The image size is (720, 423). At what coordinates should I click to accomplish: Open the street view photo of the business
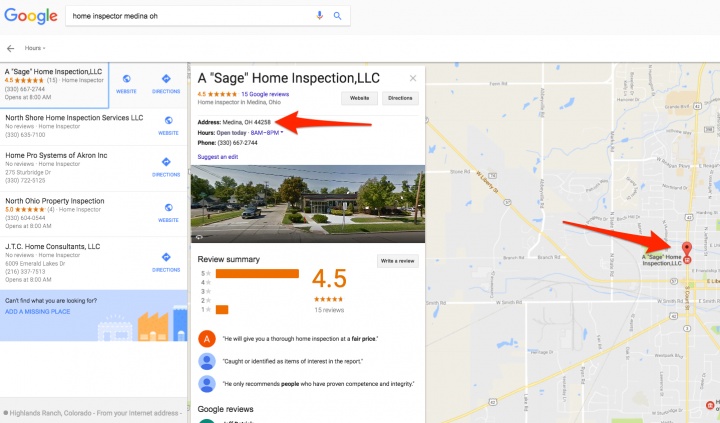308,203
